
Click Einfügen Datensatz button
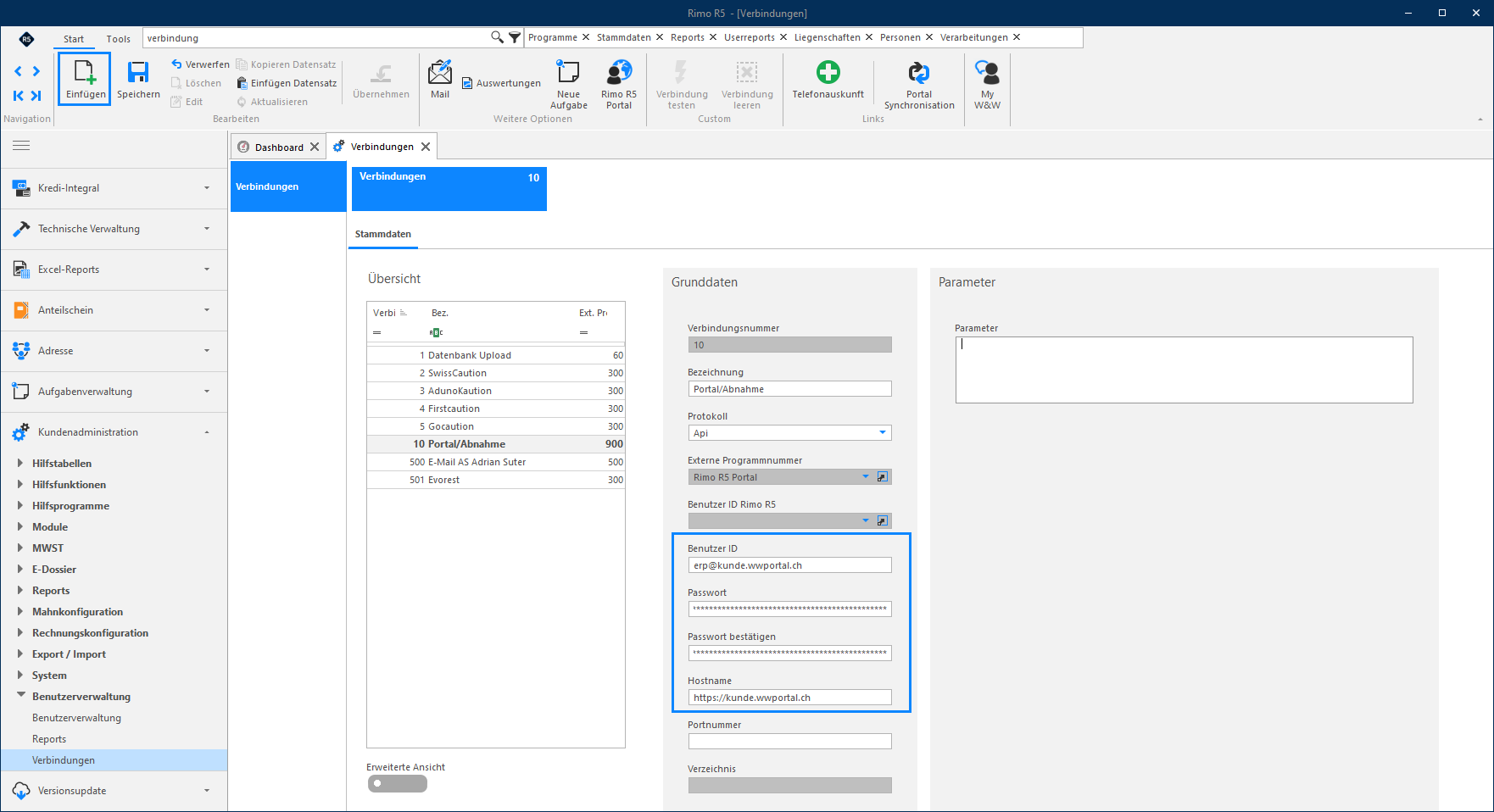coord(287,83)
